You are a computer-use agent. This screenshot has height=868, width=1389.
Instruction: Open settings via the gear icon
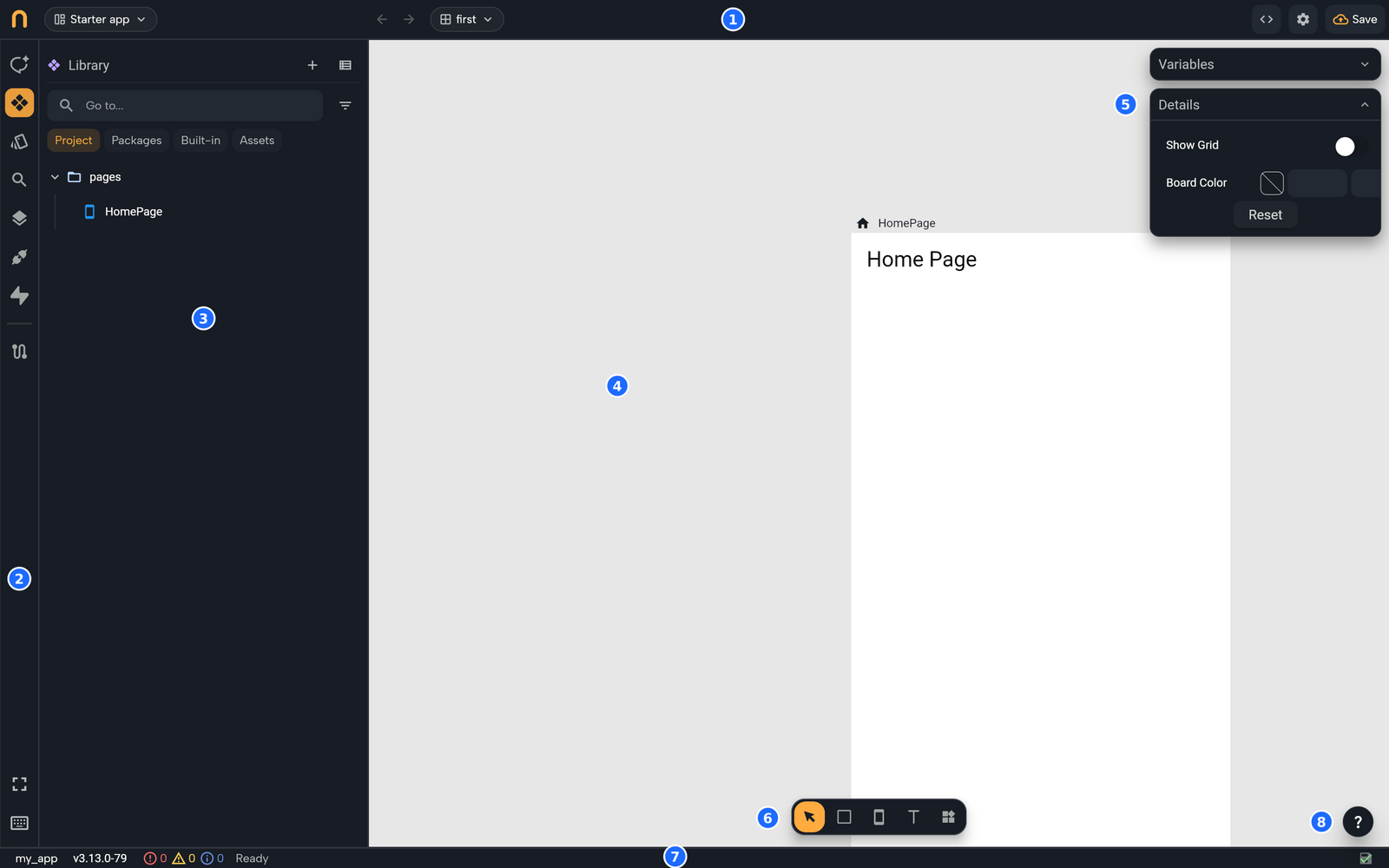point(1303,19)
